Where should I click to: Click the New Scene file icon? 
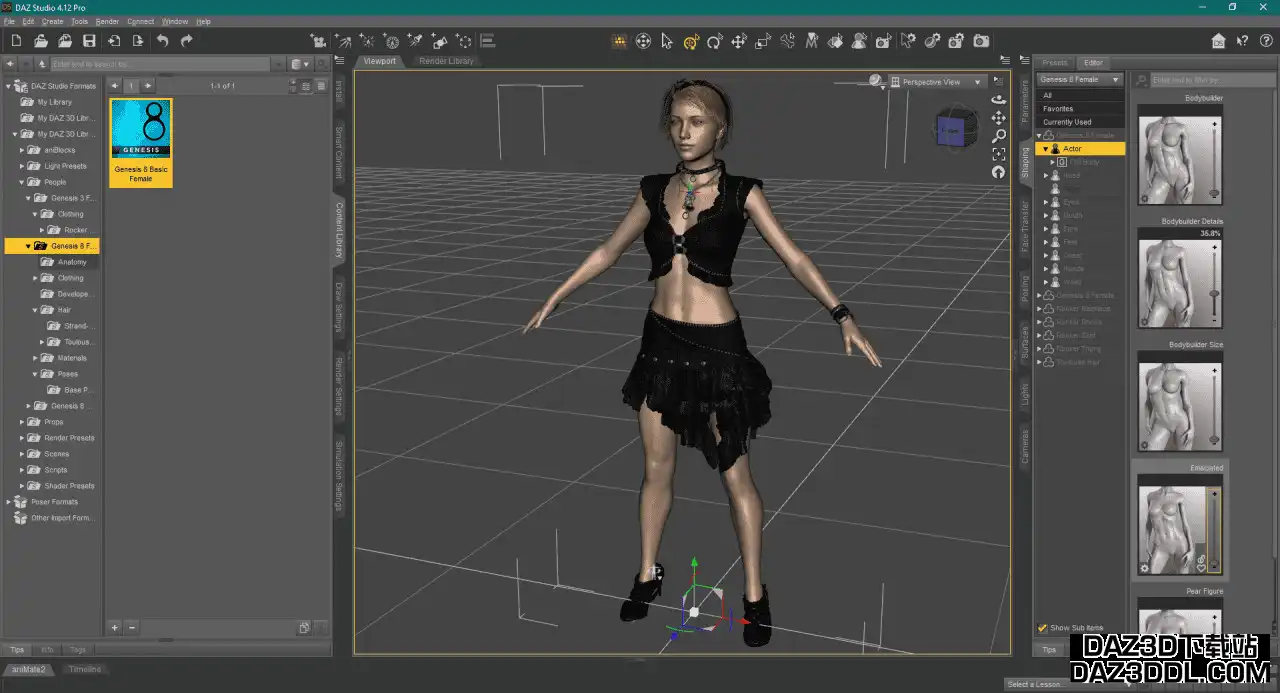[17, 41]
